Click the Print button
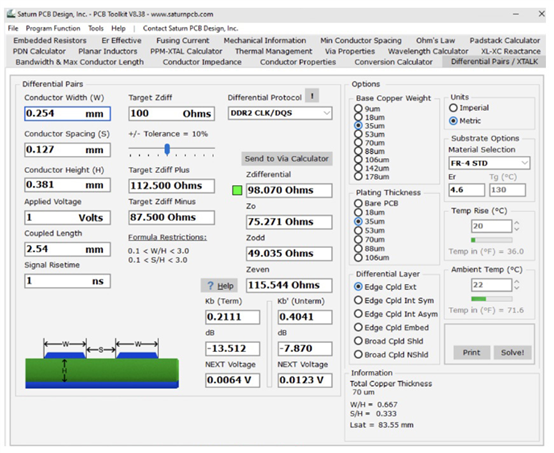 point(471,352)
